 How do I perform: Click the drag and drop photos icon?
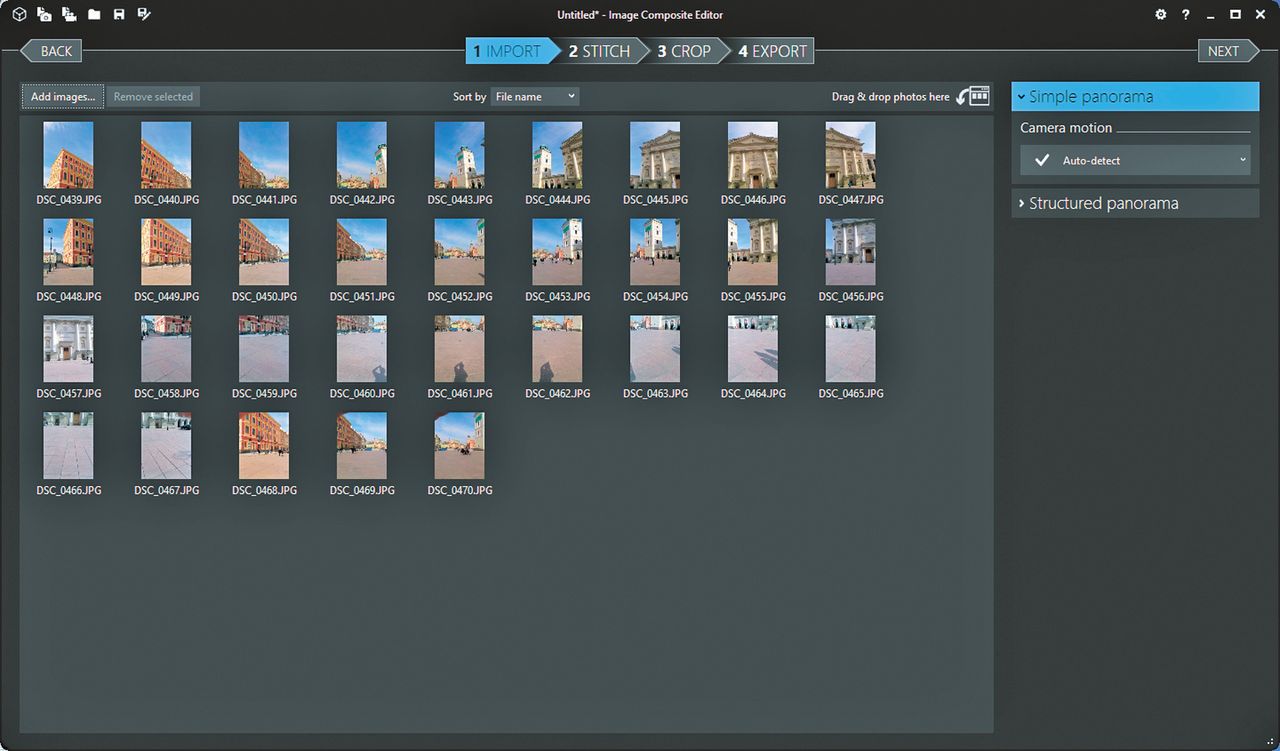pyautogui.click(x=974, y=96)
